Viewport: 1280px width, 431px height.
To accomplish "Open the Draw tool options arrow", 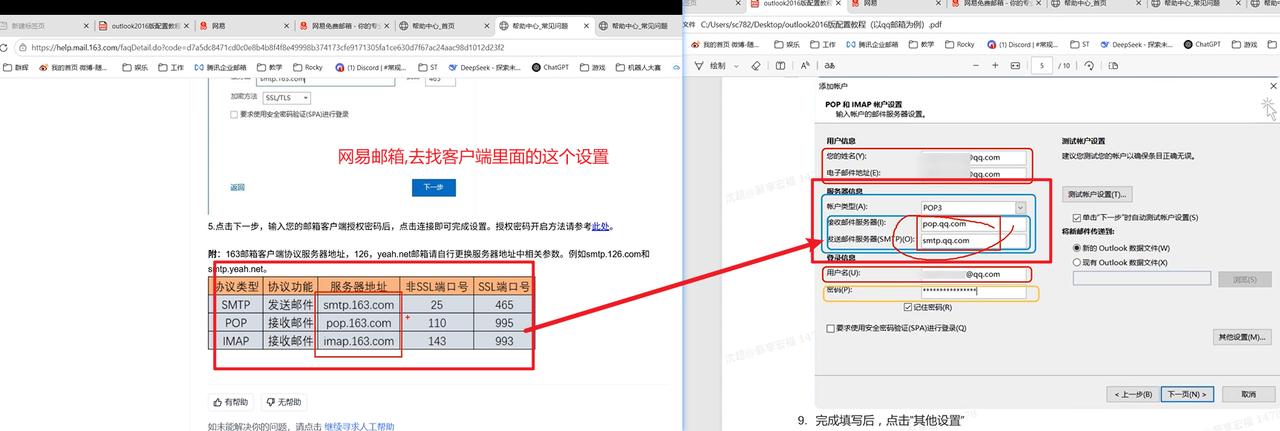I will [738, 66].
